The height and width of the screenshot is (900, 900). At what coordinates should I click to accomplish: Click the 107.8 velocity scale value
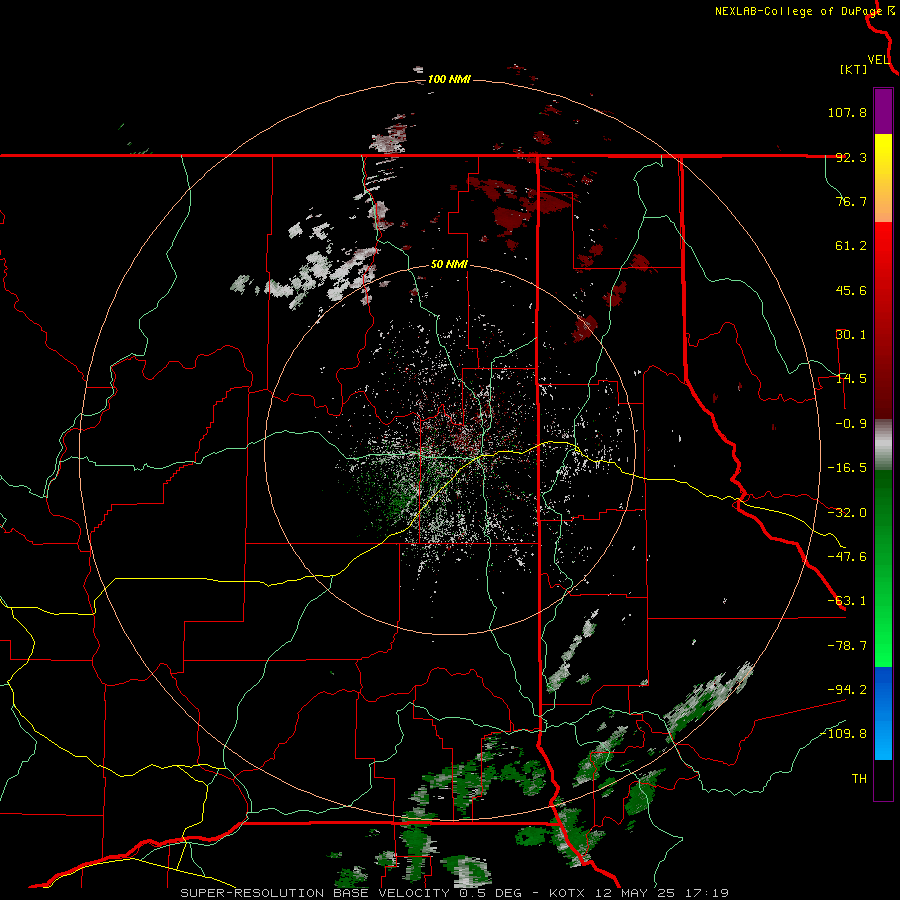847,112
